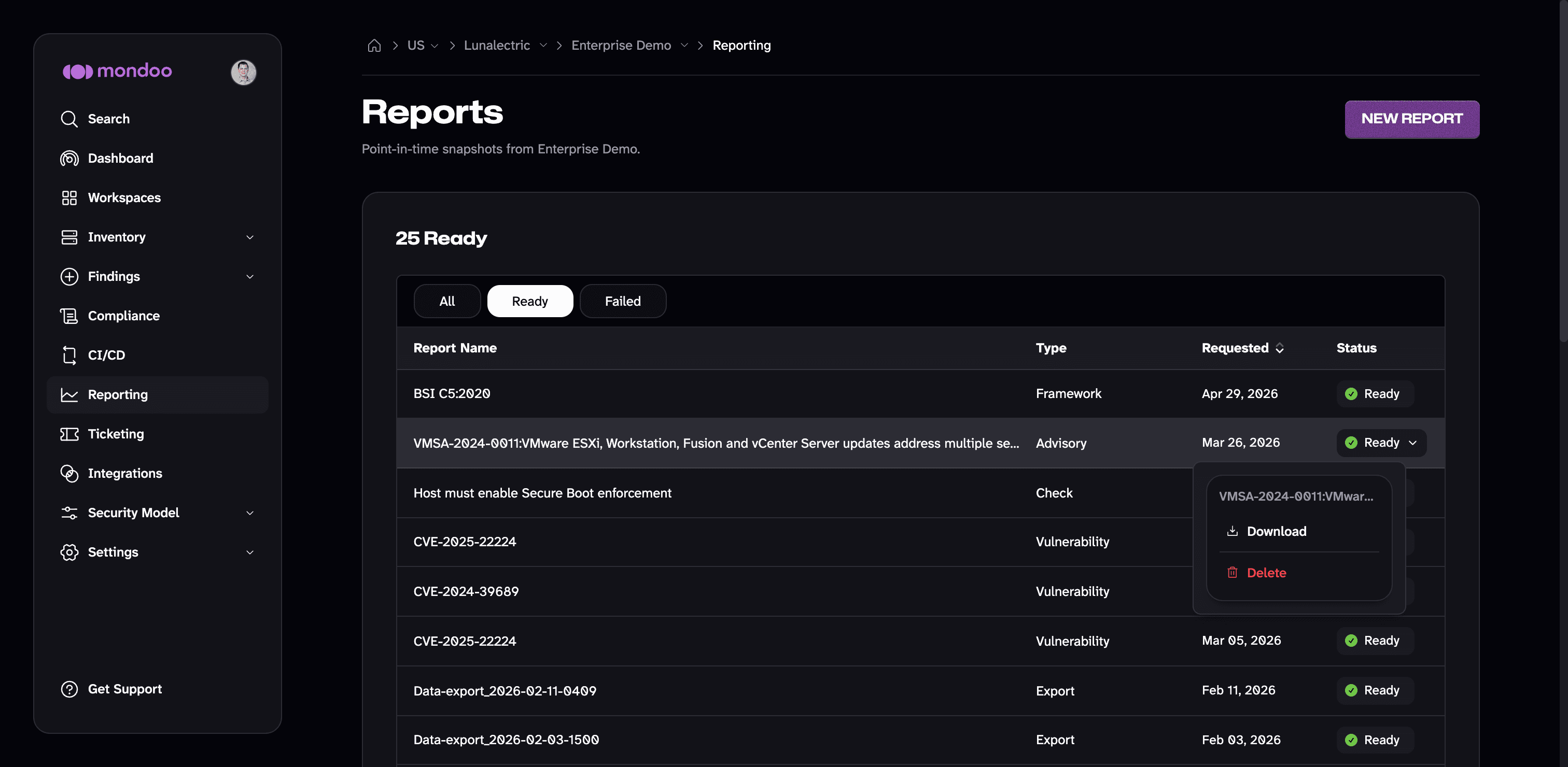Open the Lunalectric breadcrumb dropdown chevron
1568x767 pixels.
543,46
